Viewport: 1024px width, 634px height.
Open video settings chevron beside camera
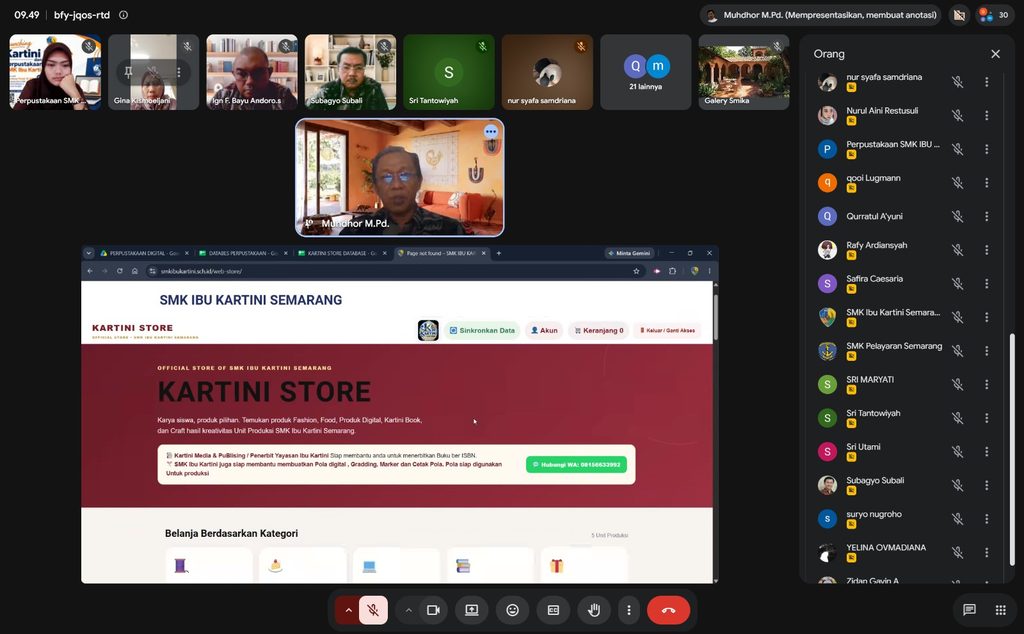[408, 610]
